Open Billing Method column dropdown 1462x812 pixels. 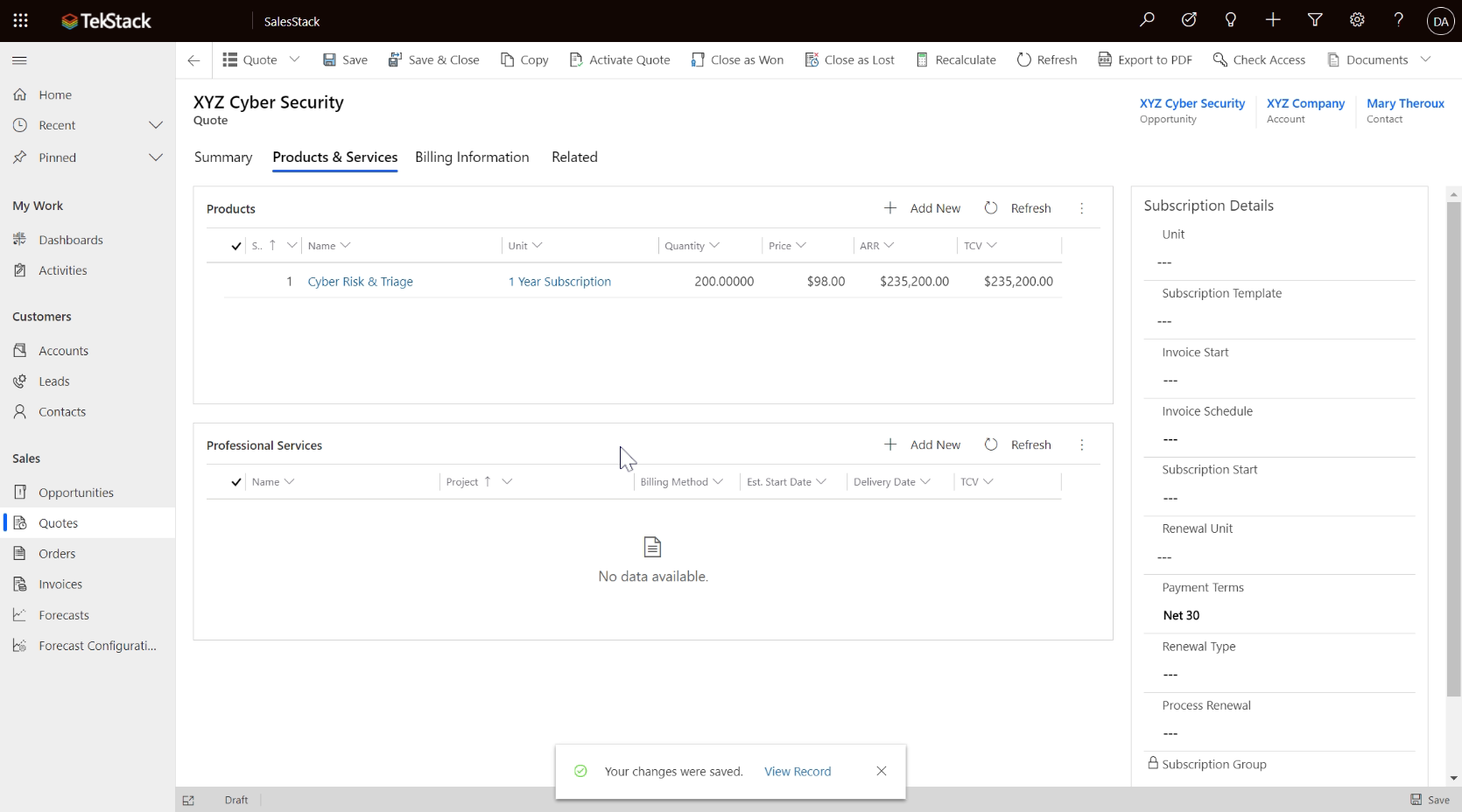click(x=718, y=482)
